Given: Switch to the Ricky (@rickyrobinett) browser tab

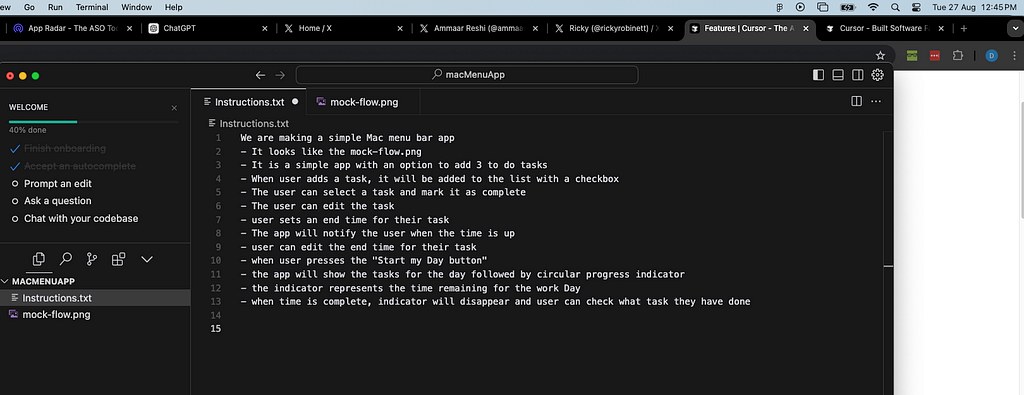Looking at the screenshot, I should 614,29.
